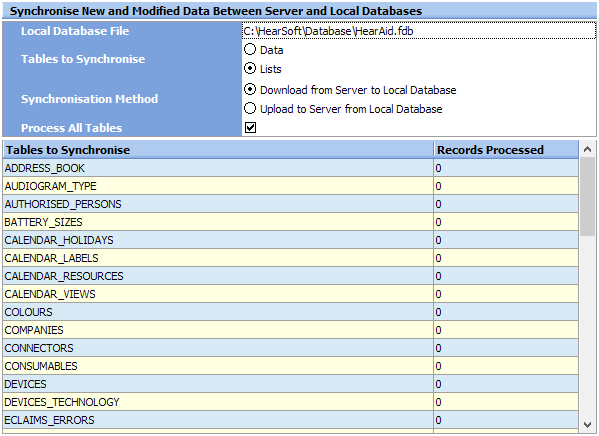
Task: Click the records count for ADDRESS_BOOK
Action: point(506,168)
